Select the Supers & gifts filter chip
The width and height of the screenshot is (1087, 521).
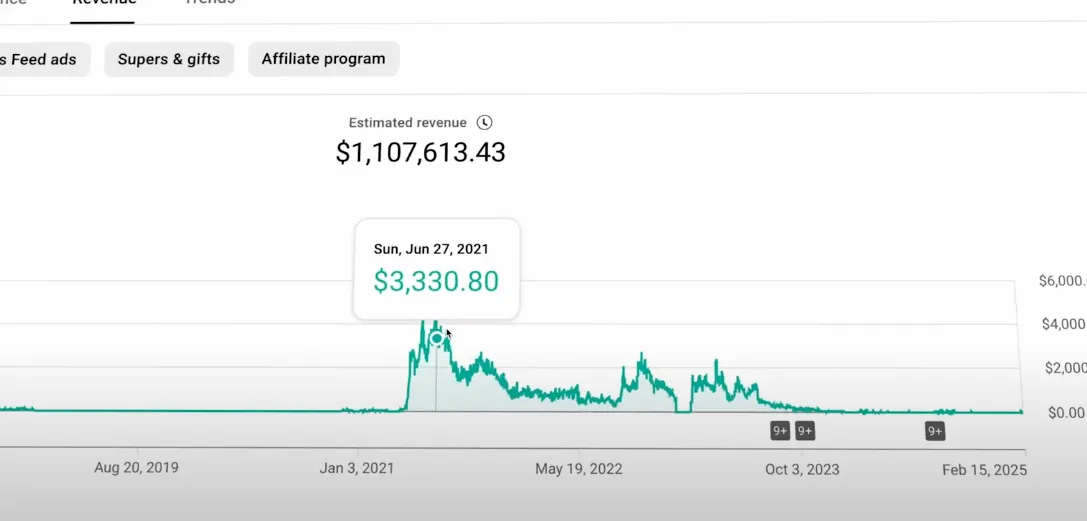click(x=169, y=59)
